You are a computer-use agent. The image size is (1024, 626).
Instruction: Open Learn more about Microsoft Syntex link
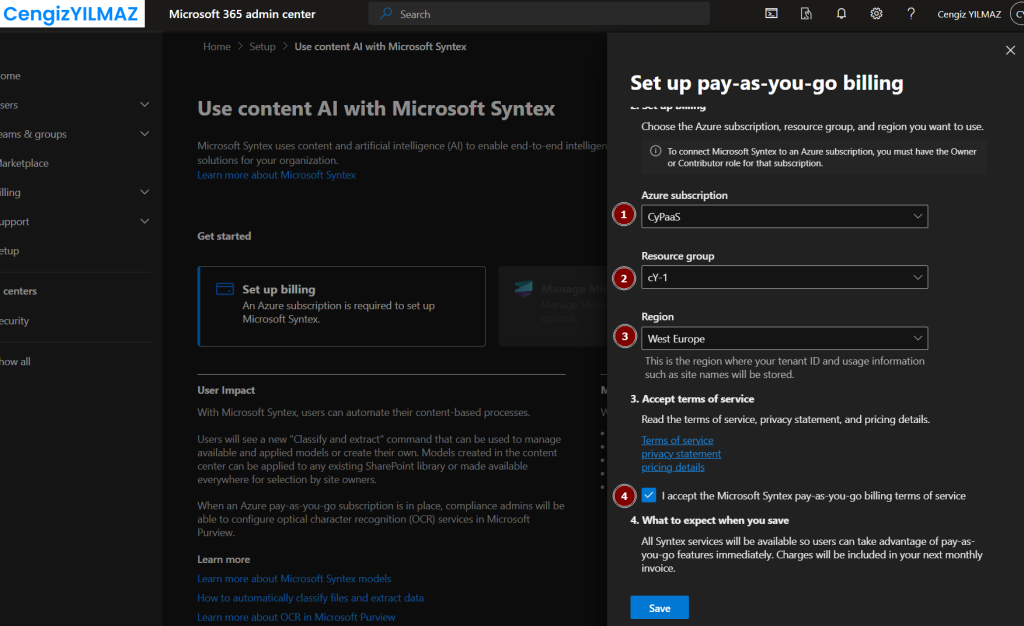click(276, 175)
